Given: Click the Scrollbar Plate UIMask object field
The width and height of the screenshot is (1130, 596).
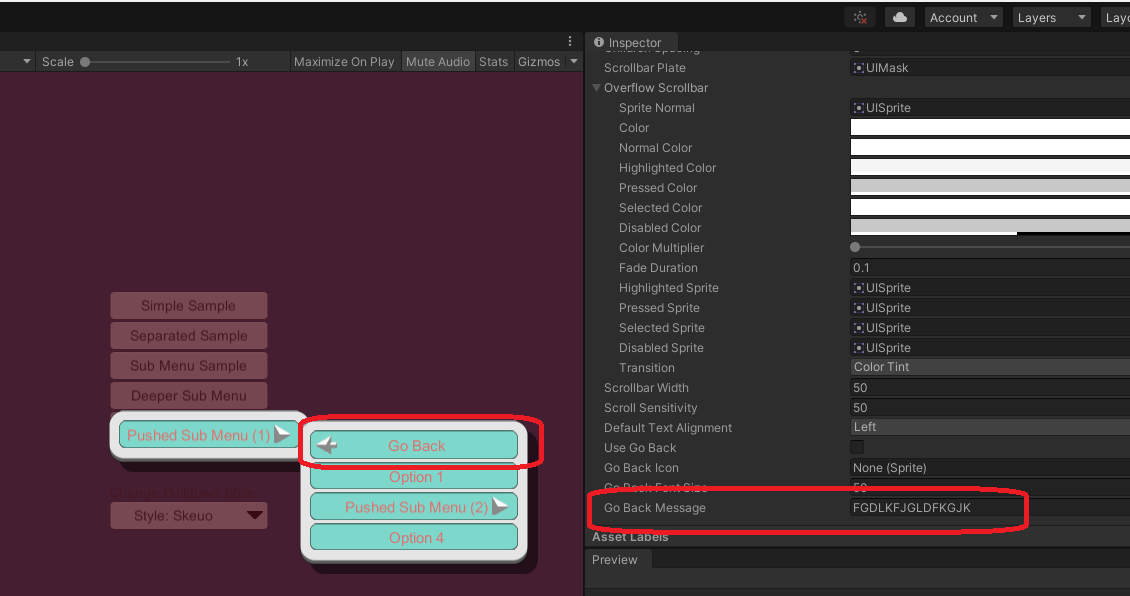Looking at the screenshot, I should tap(989, 68).
